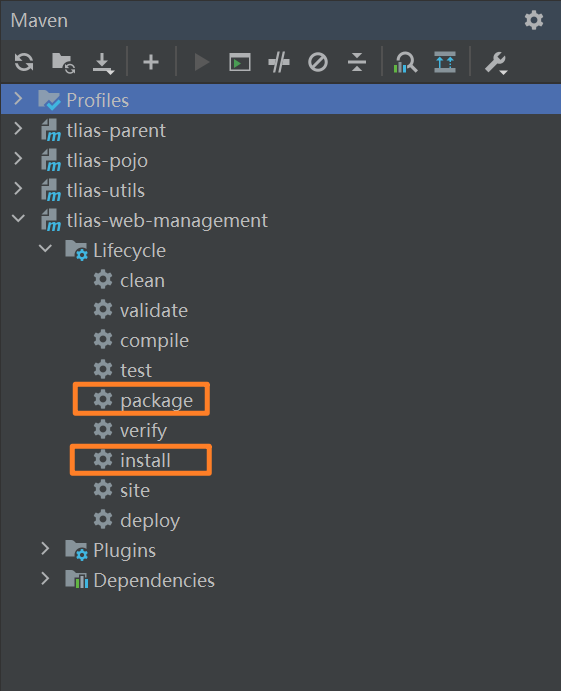
Task: Toggle Skip Tests mode icon
Action: (318, 62)
